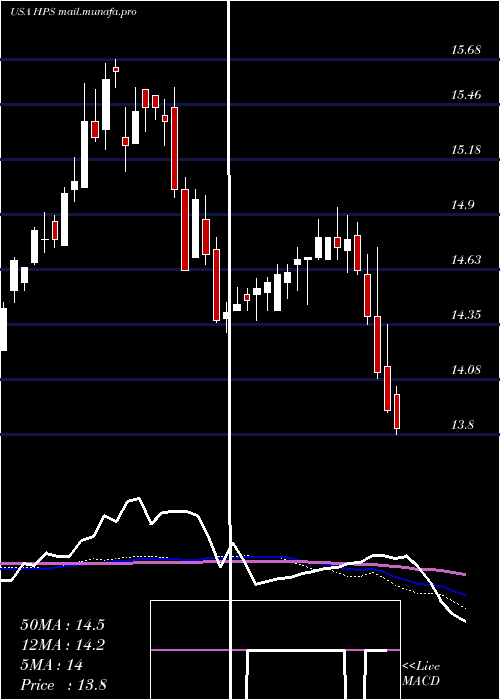Click the 15.46 price axis label
This screenshot has width=500, height=700.
(466, 95)
